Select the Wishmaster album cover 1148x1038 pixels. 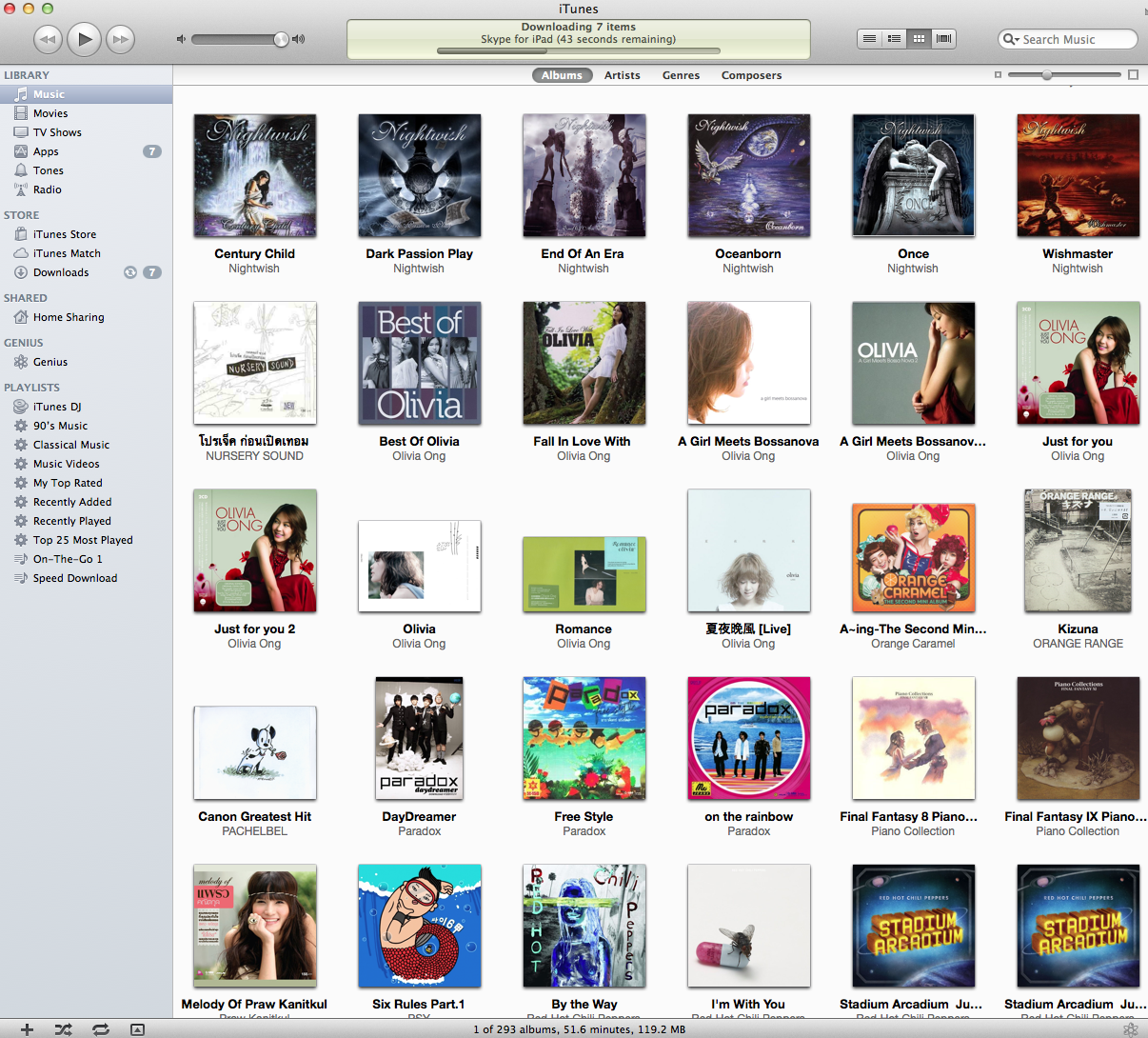[x=1079, y=175]
